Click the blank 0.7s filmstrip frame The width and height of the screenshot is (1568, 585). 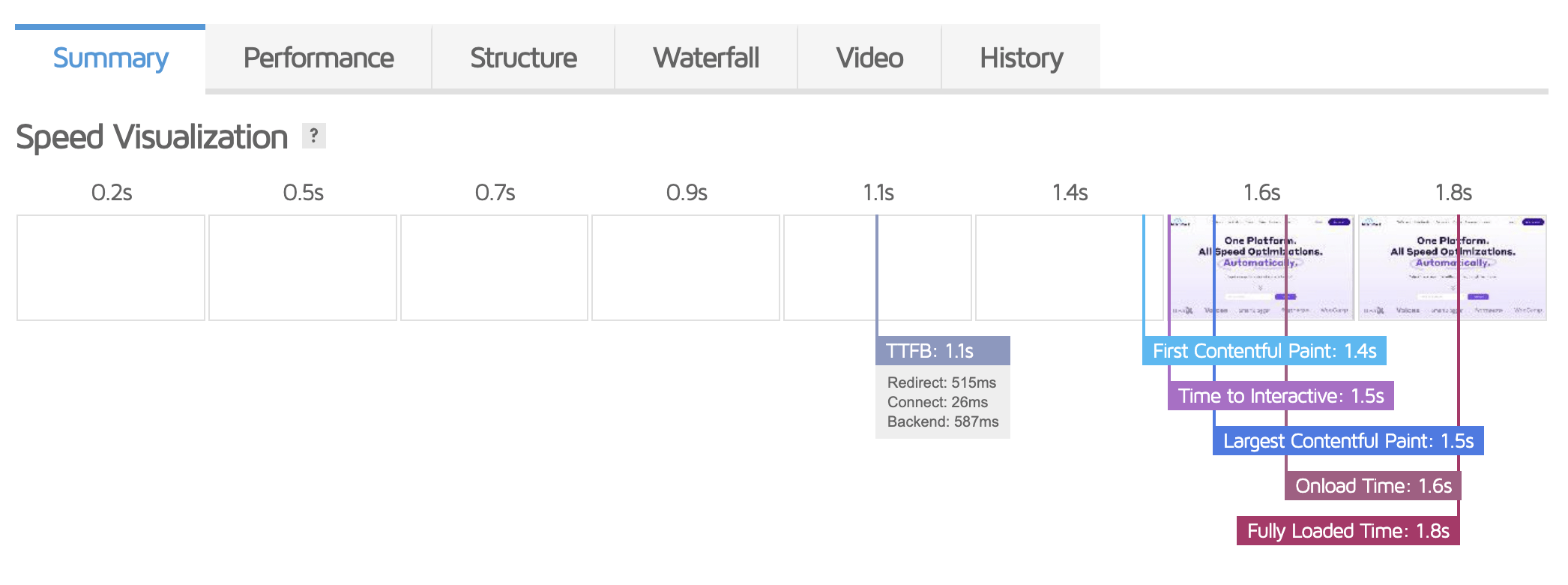click(x=495, y=268)
